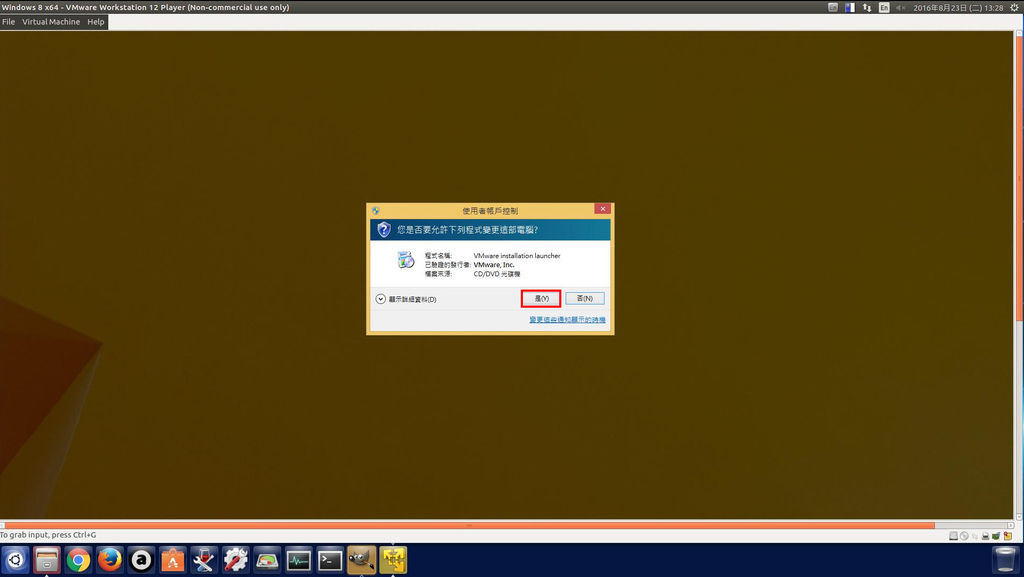The height and width of the screenshot is (577, 1024).
Task: Click the printer device status icon
Action: click(x=985, y=536)
